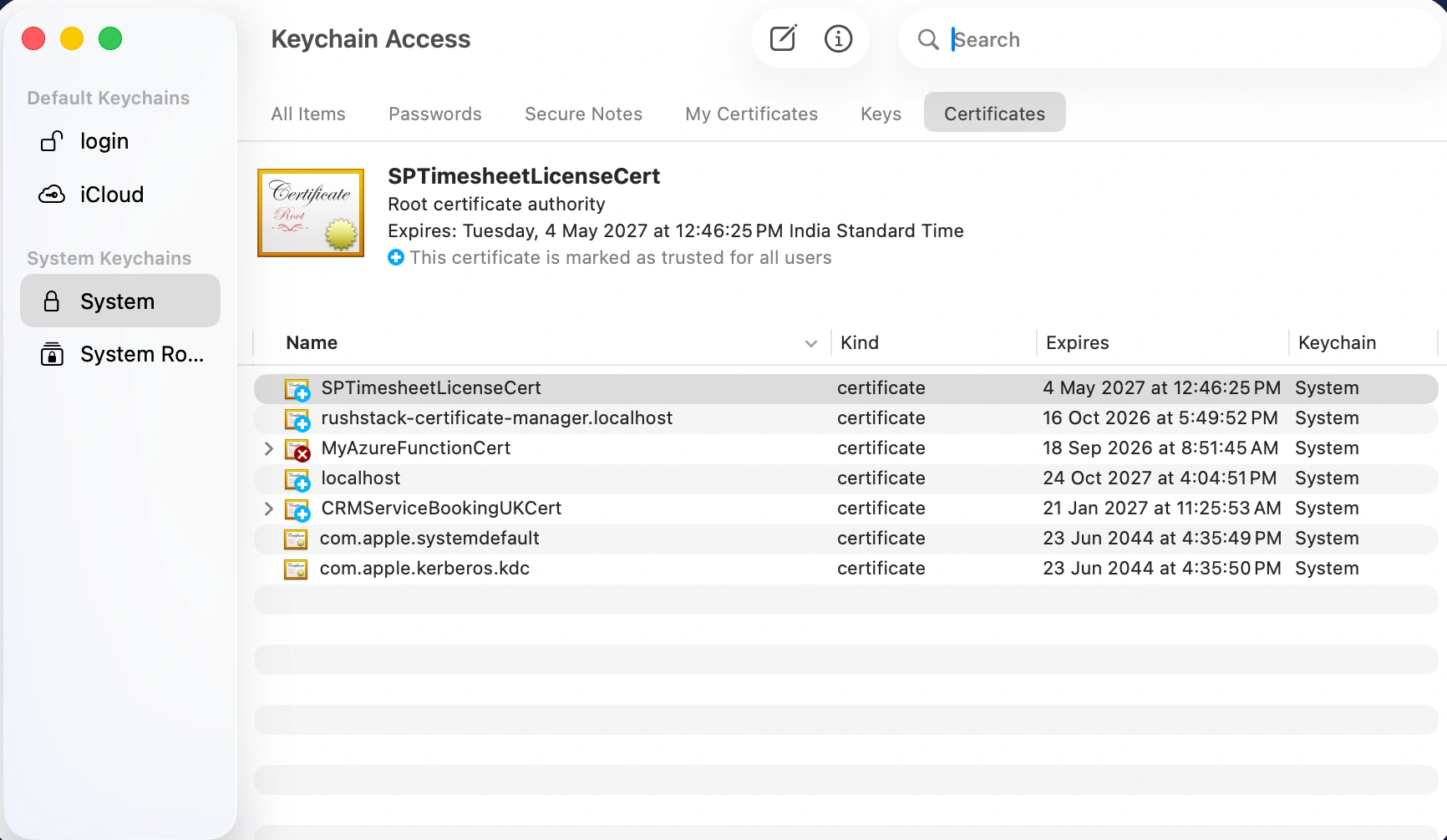Click expiry 18 Sep 2026 at 8:51:45 AM
The image size is (1447, 840).
[1160, 448]
